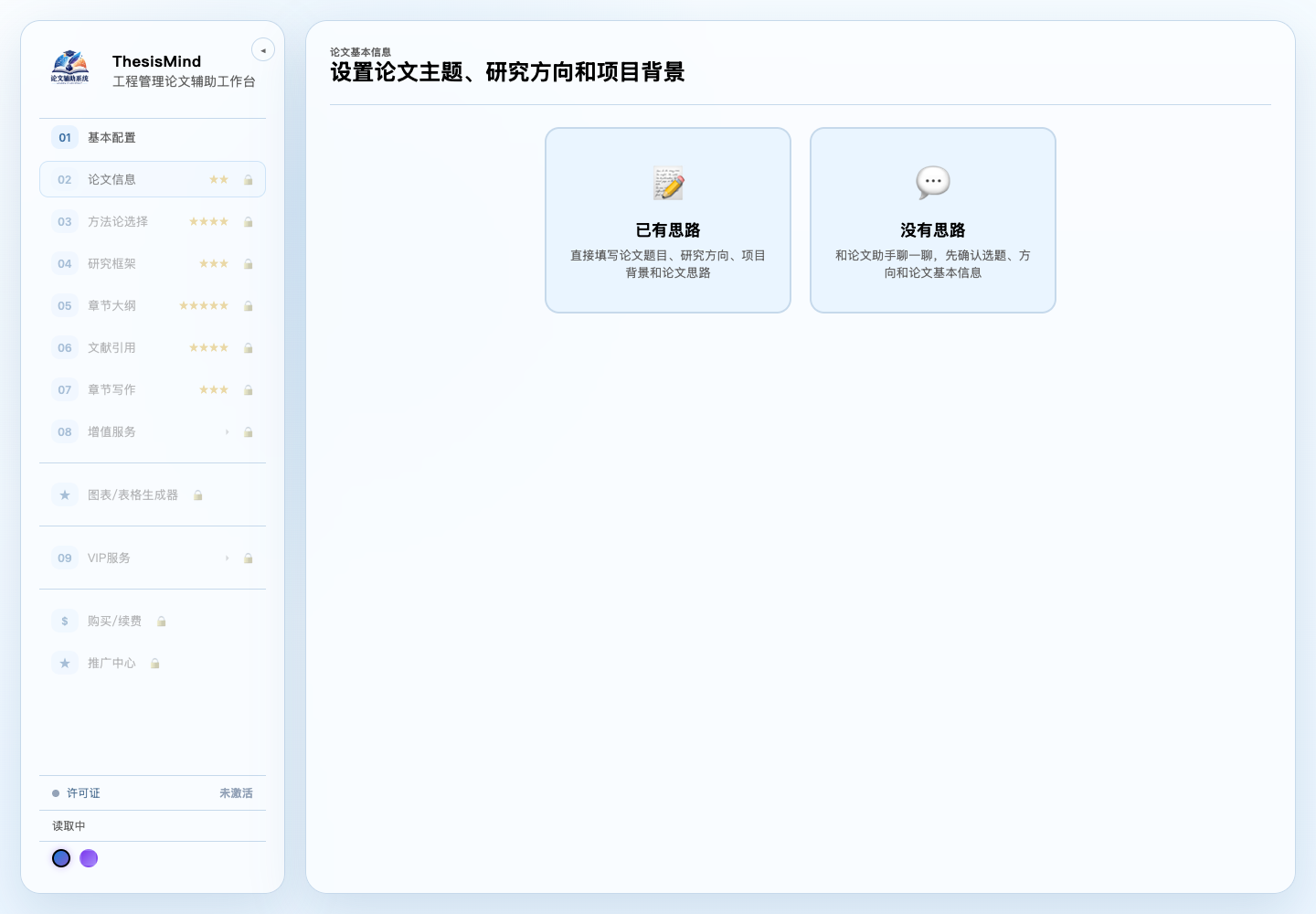Click the 许可证 license status row
Screen dimensions: 1316x914
point(153,793)
